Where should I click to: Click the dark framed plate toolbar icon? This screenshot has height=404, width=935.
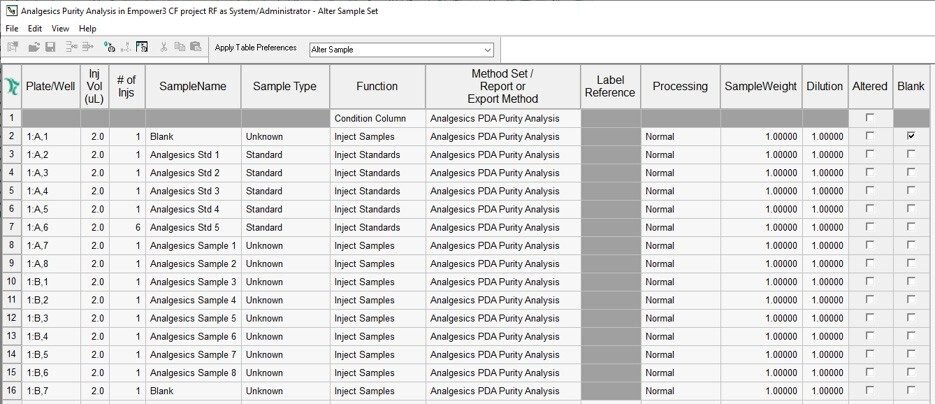coord(142,47)
